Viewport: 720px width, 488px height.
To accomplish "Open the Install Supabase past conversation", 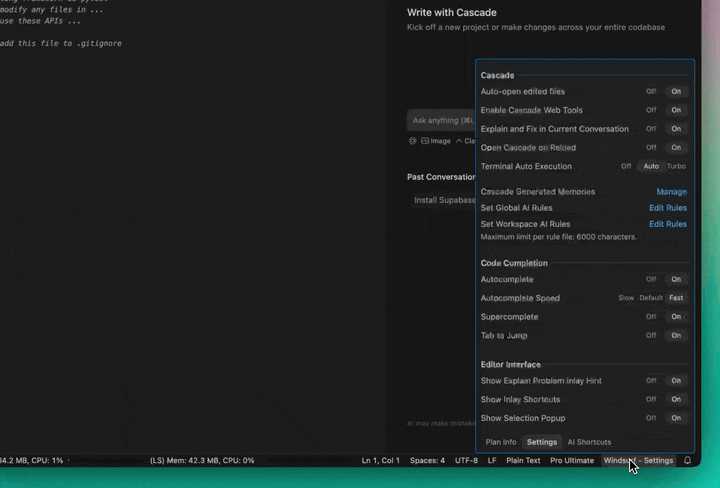I will 444,200.
